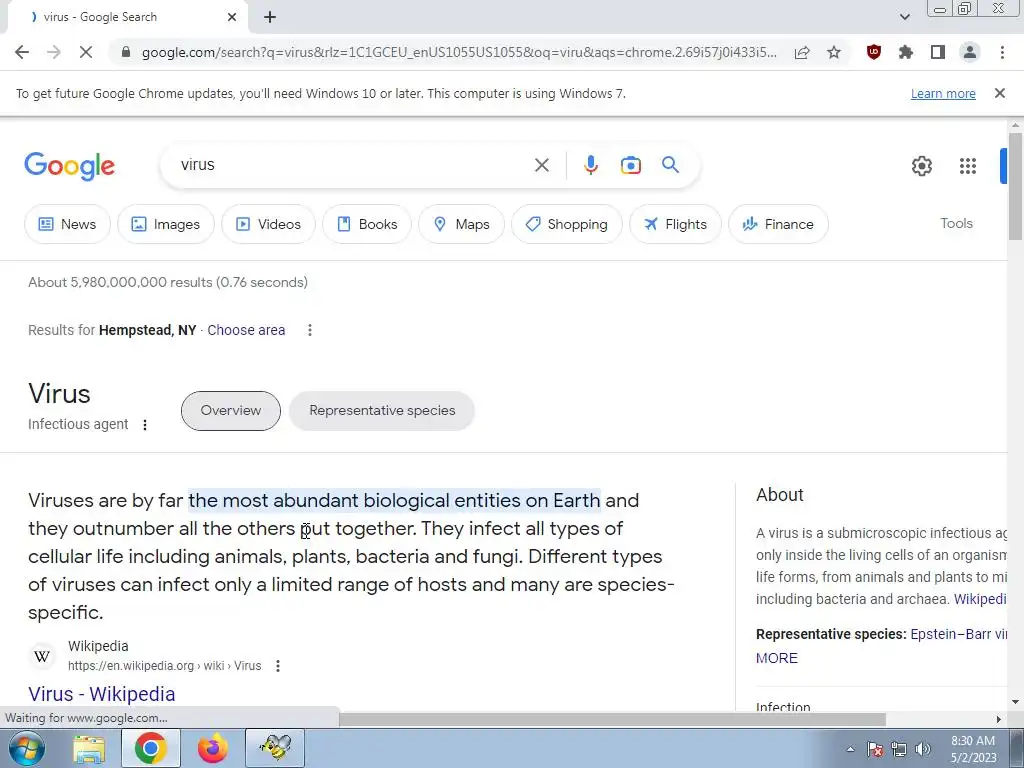
Task: Open the Wikipedia result's three-dot menu
Action: point(278,666)
